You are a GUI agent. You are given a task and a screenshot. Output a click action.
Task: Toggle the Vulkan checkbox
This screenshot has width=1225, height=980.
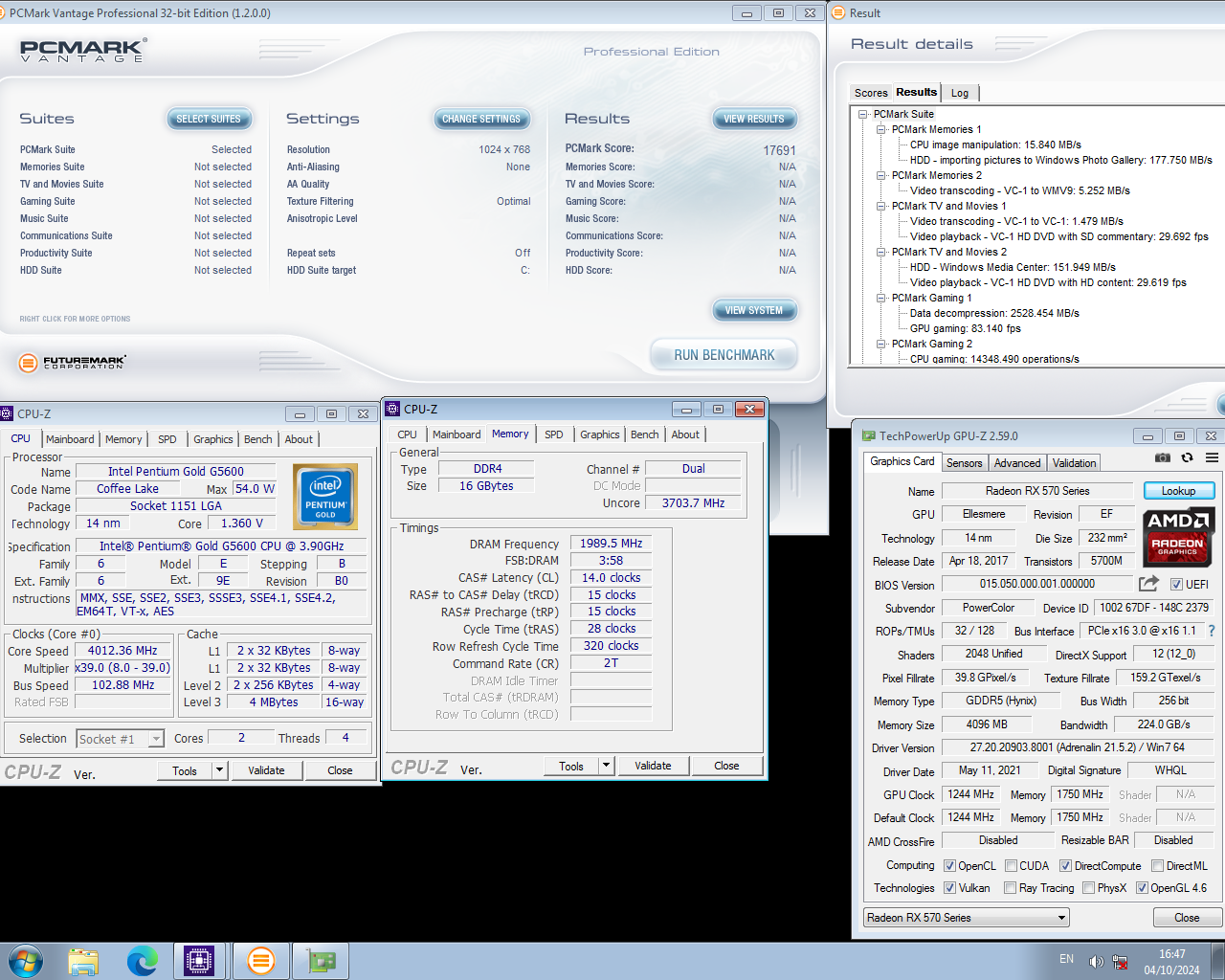949,888
